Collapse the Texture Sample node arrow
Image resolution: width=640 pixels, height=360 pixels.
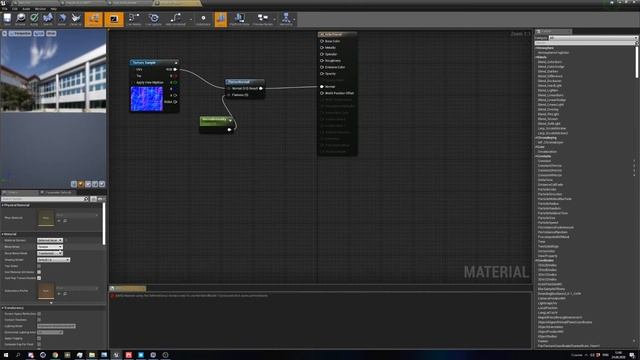coord(176,62)
